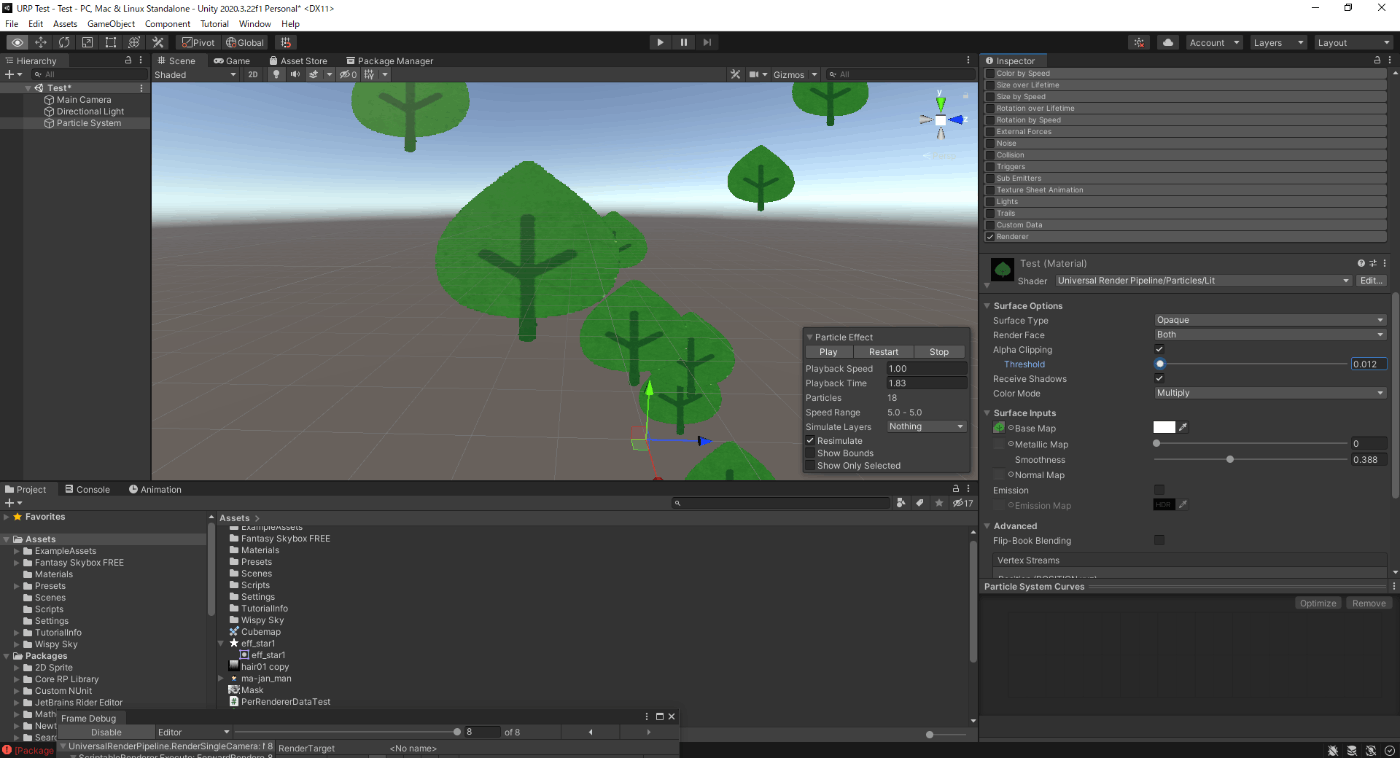Pick base map color with eyedropper

[x=1183, y=427]
